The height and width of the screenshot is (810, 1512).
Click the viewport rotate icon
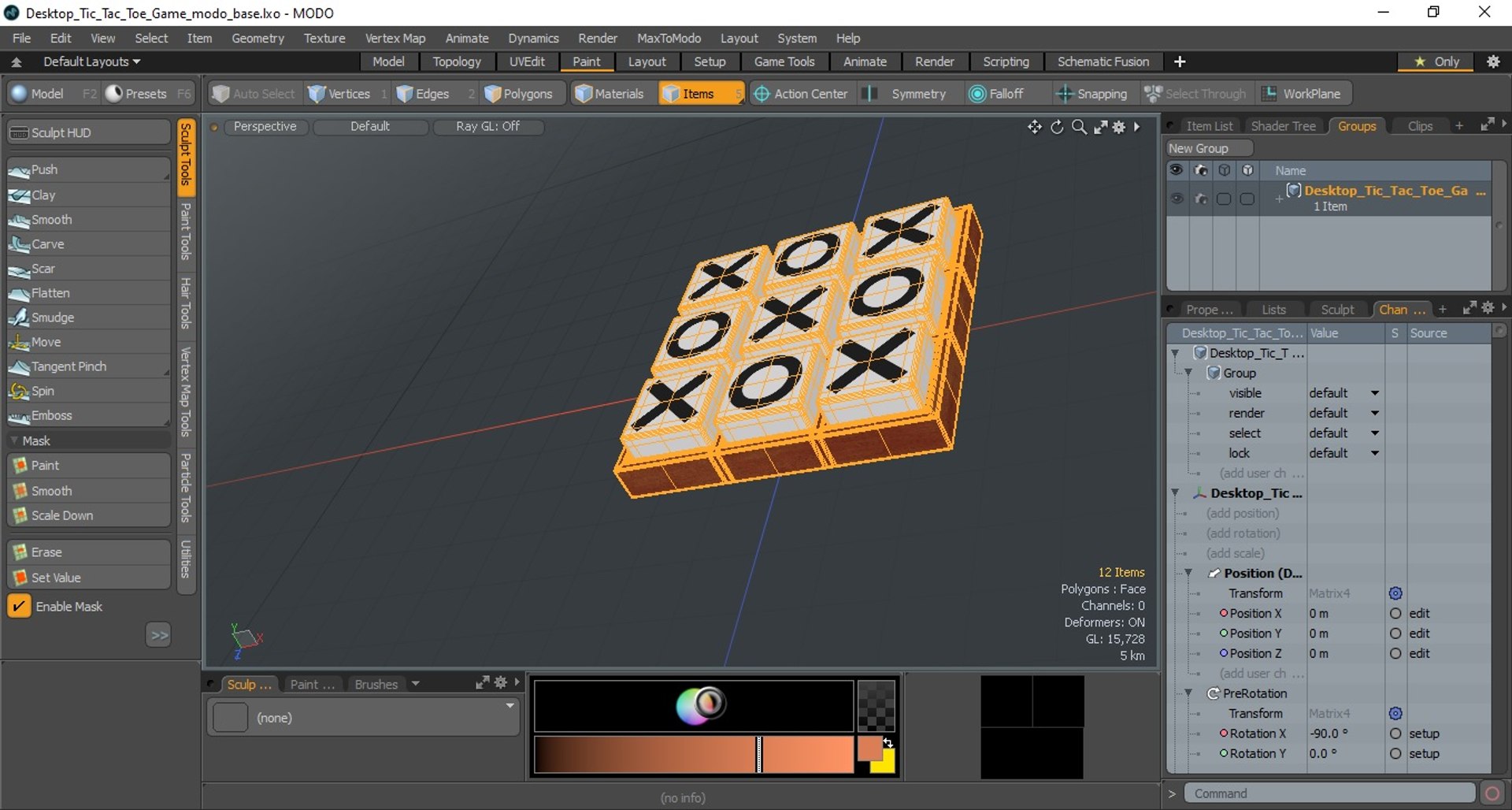(1057, 127)
